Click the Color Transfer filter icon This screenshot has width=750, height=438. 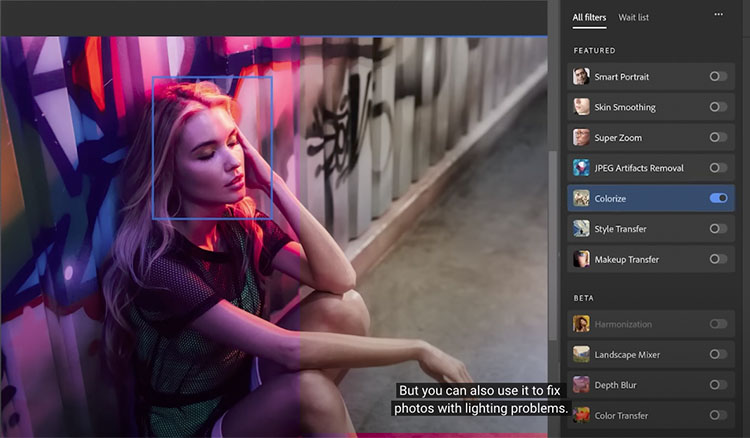point(581,415)
